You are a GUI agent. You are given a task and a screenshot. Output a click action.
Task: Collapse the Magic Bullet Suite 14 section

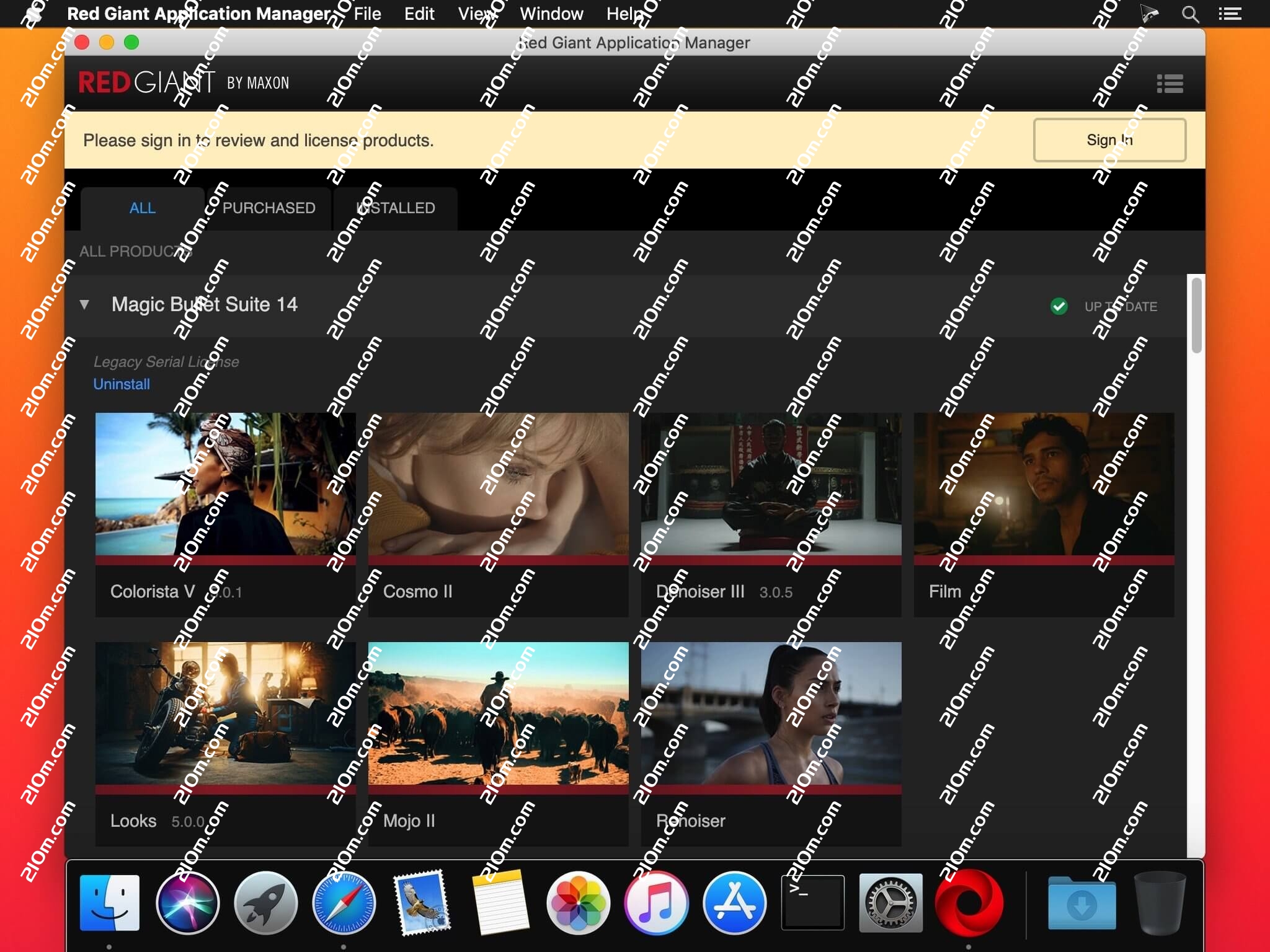pos(85,304)
